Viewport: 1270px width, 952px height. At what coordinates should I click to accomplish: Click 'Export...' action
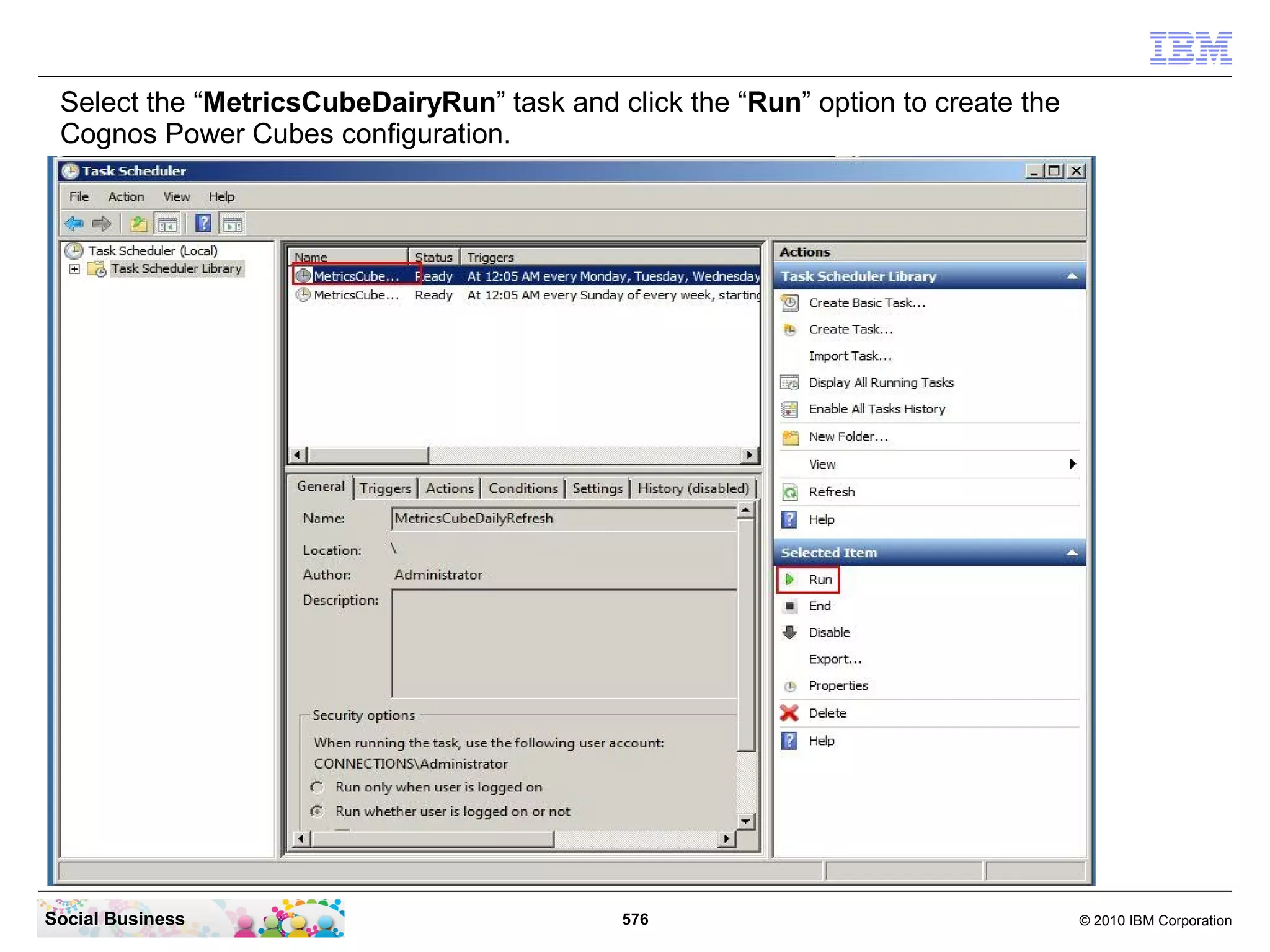pos(835,659)
